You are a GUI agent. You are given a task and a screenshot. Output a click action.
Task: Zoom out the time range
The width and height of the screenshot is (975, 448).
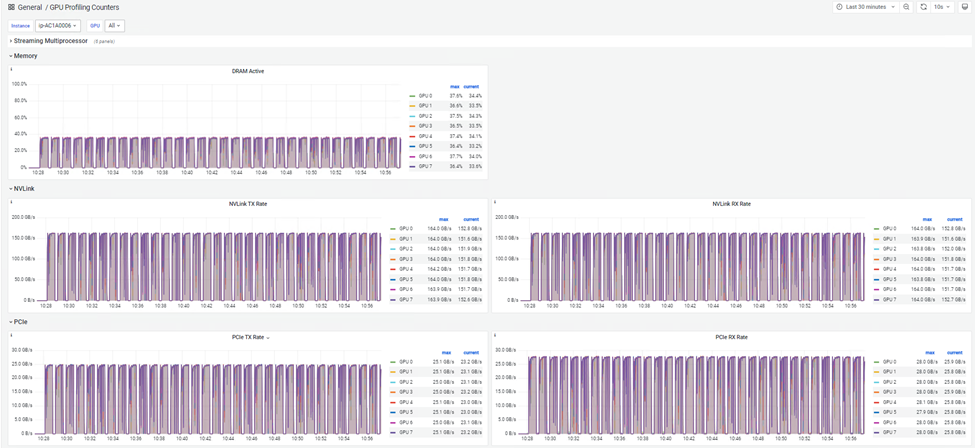click(907, 7)
